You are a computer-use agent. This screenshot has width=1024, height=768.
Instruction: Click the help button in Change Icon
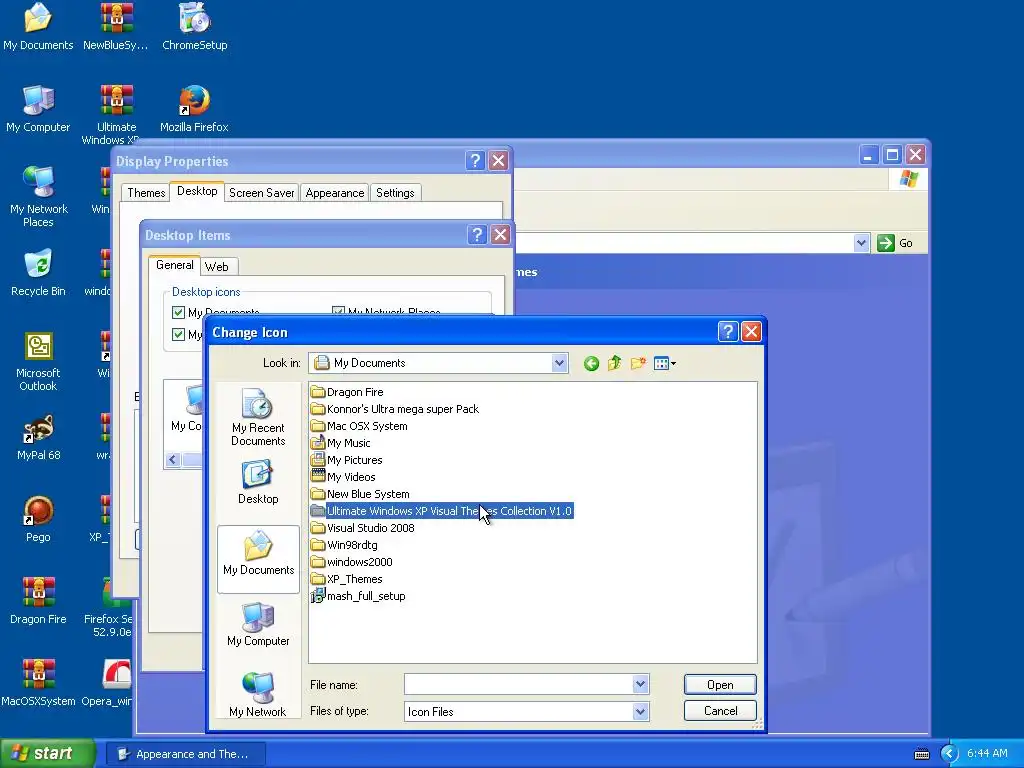point(728,332)
